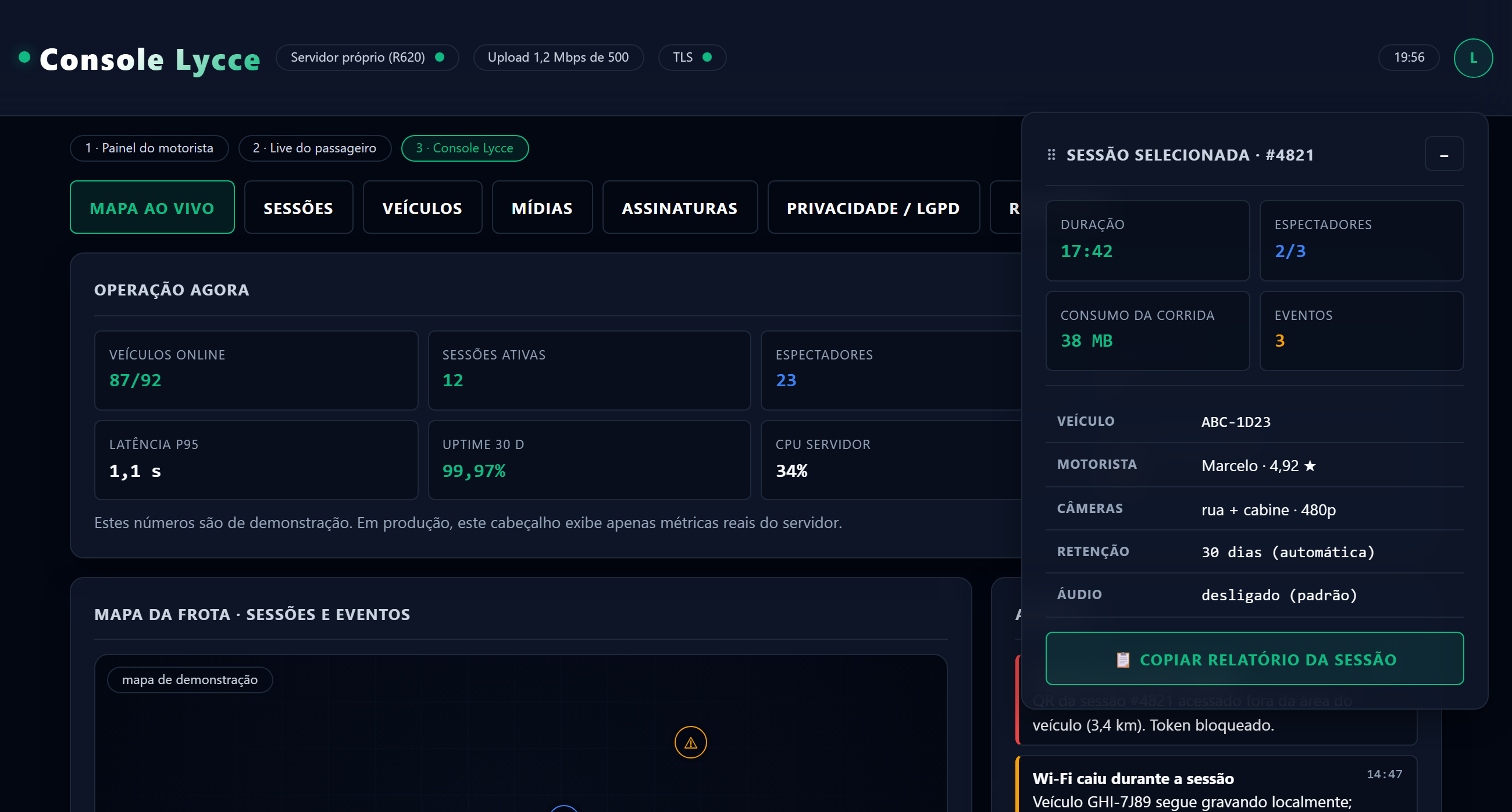The width and height of the screenshot is (1512, 812).
Task: Select the 3 · Console Lycce pill
Action: [x=465, y=148]
